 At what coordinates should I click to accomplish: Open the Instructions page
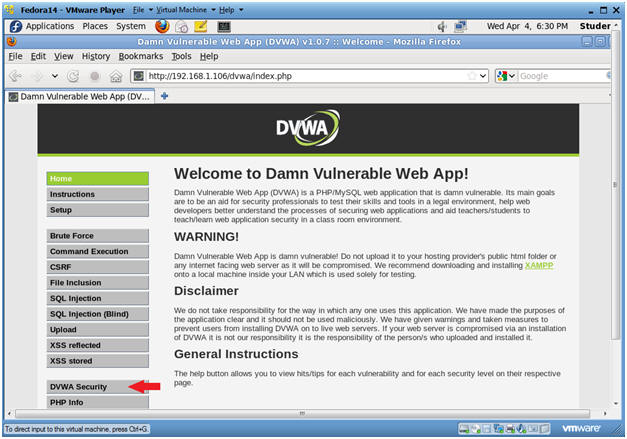(x=98, y=194)
